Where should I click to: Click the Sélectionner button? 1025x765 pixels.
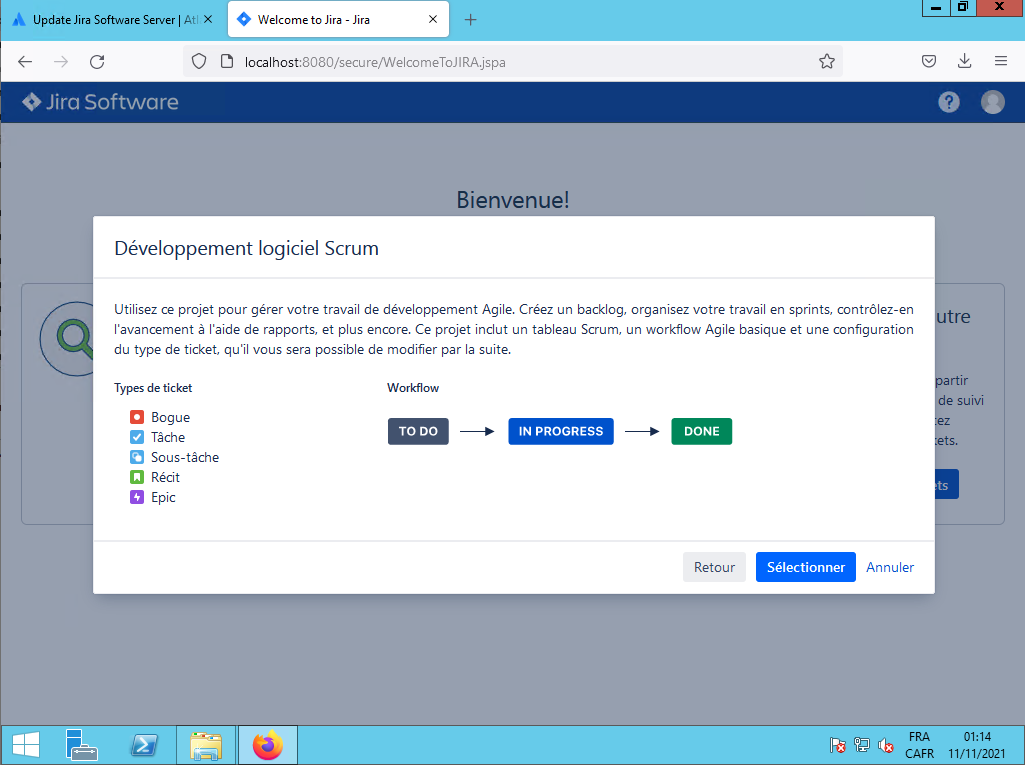pos(805,567)
